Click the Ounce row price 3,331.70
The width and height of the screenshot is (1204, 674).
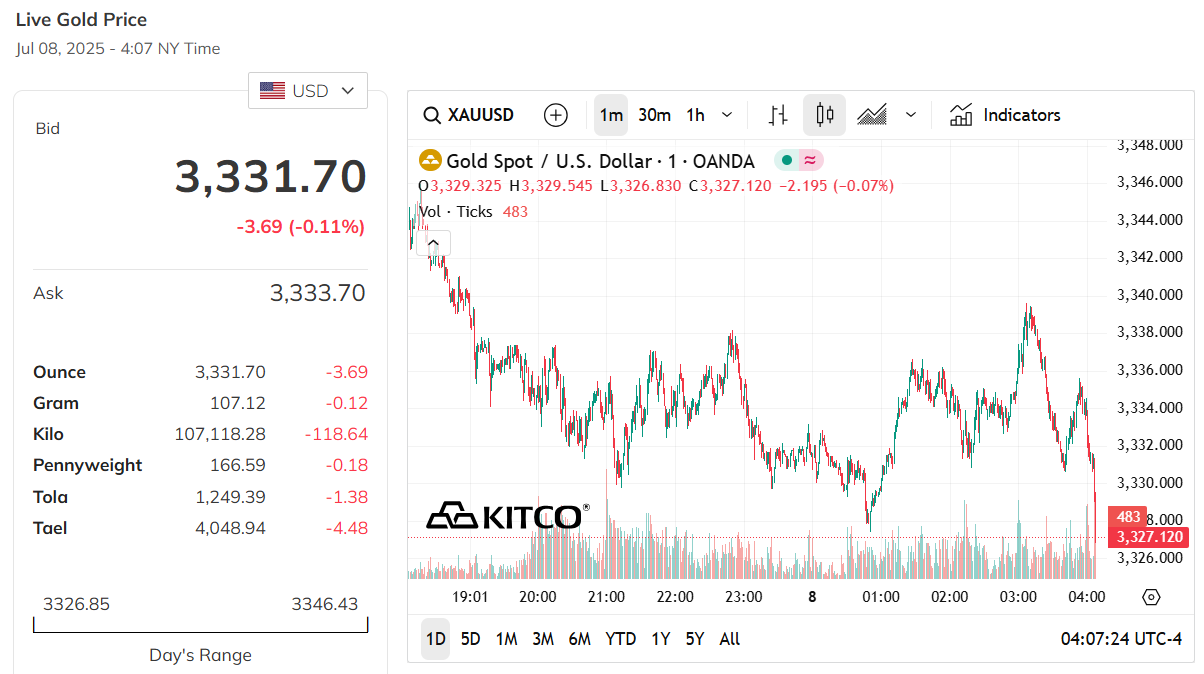(x=230, y=372)
